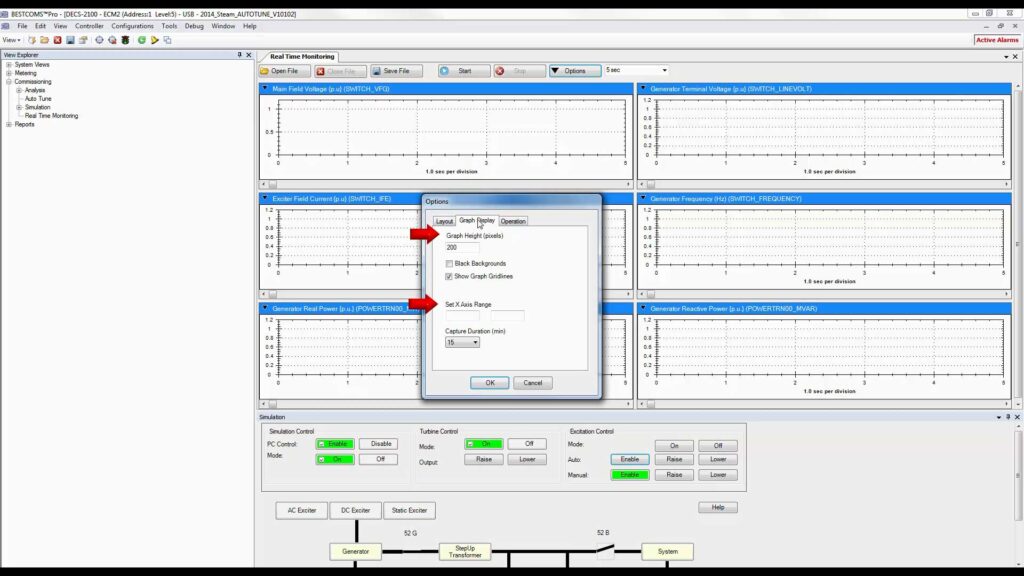Open the Configurations menu
1024x576 pixels.
point(132,26)
